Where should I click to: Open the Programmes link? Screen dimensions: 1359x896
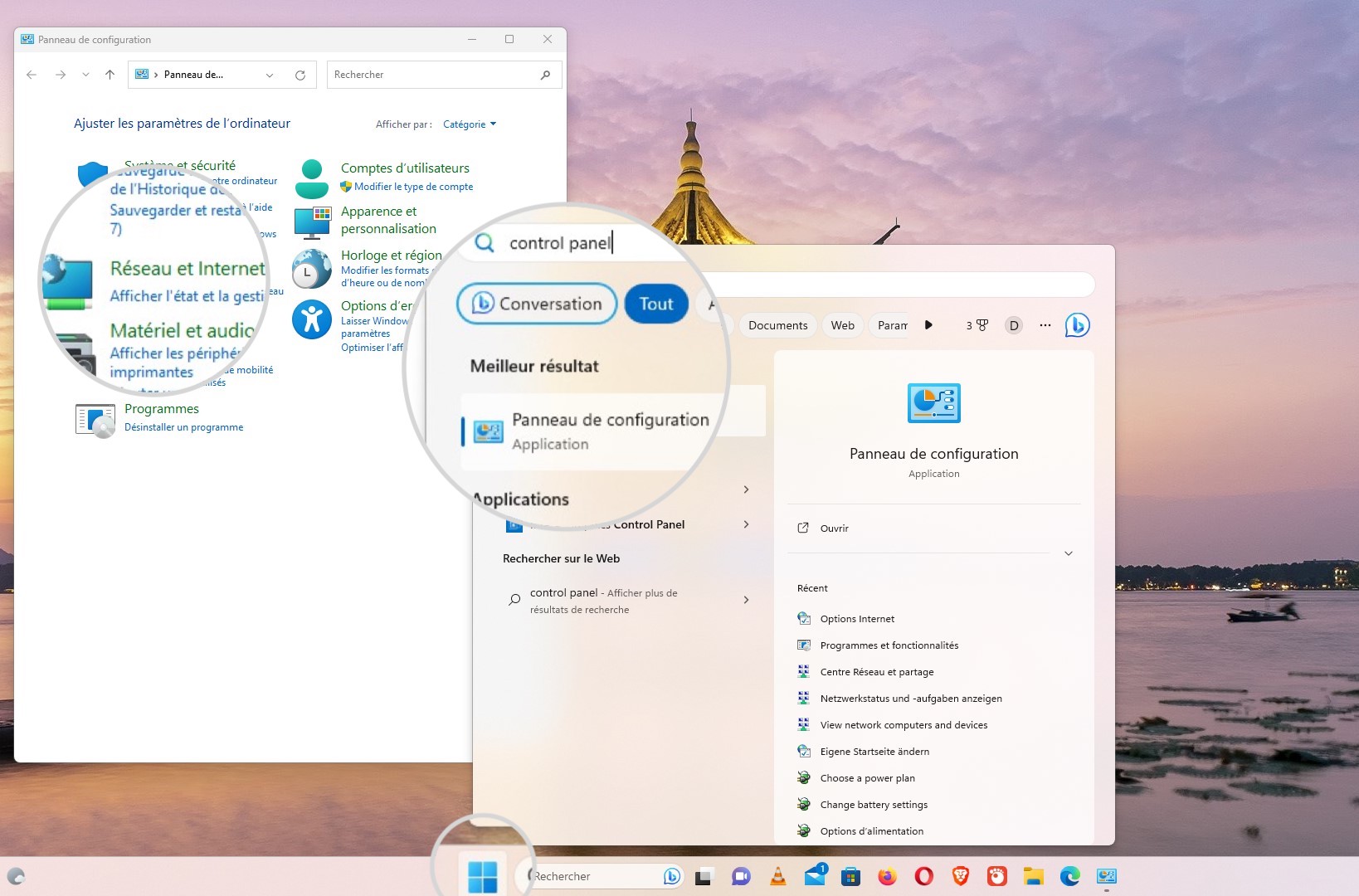coord(162,409)
